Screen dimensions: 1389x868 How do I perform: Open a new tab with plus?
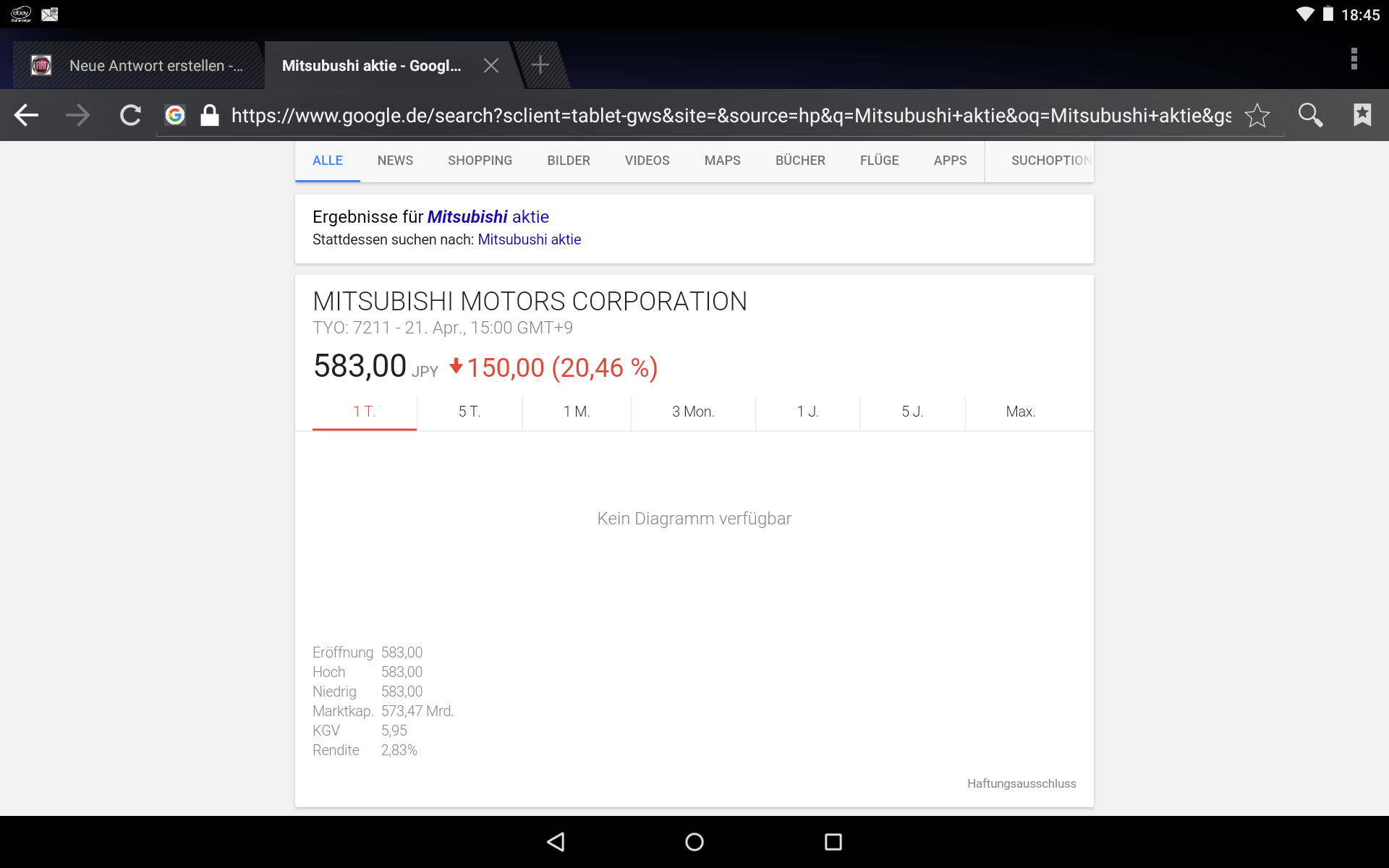coord(540,66)
